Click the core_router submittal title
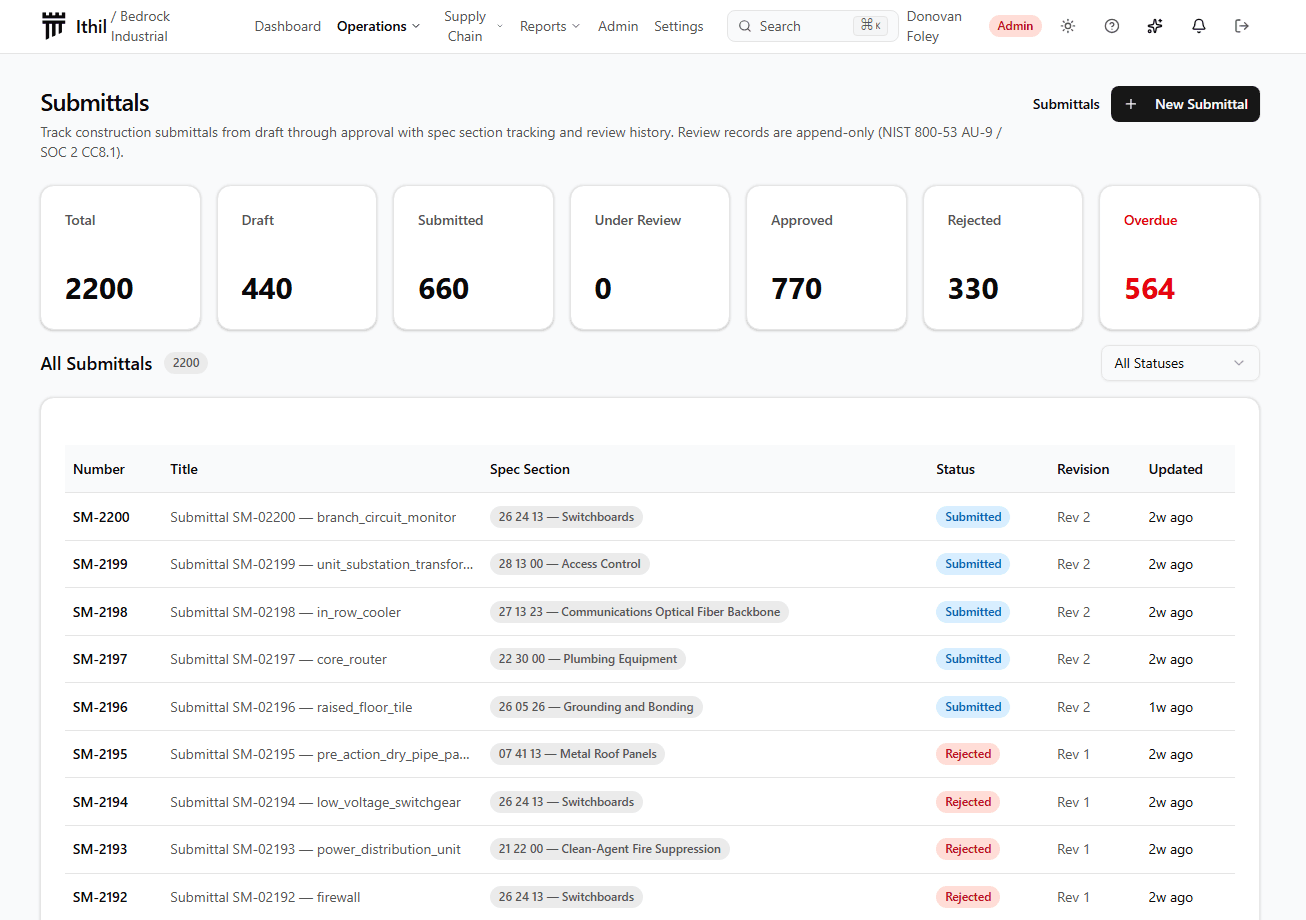Screen dimensions: 1306x920 [278, 659]
